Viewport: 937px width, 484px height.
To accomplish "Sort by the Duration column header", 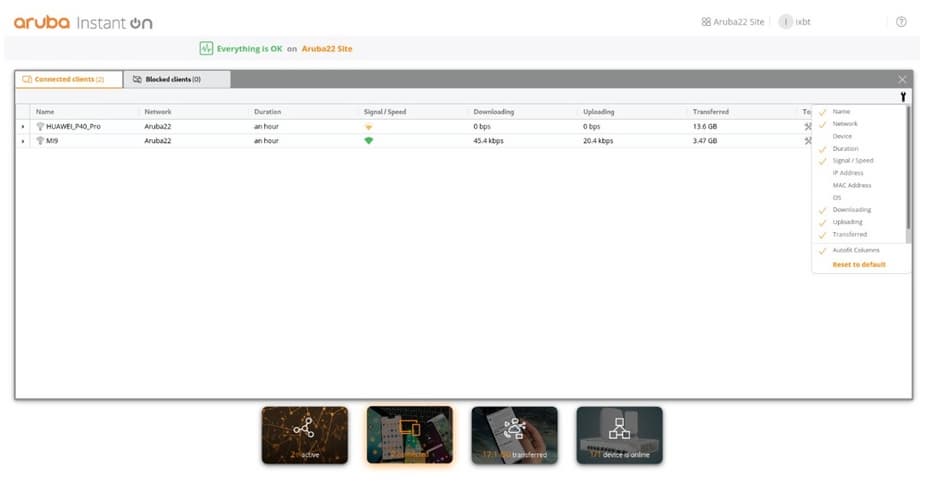I will (267, 112).
